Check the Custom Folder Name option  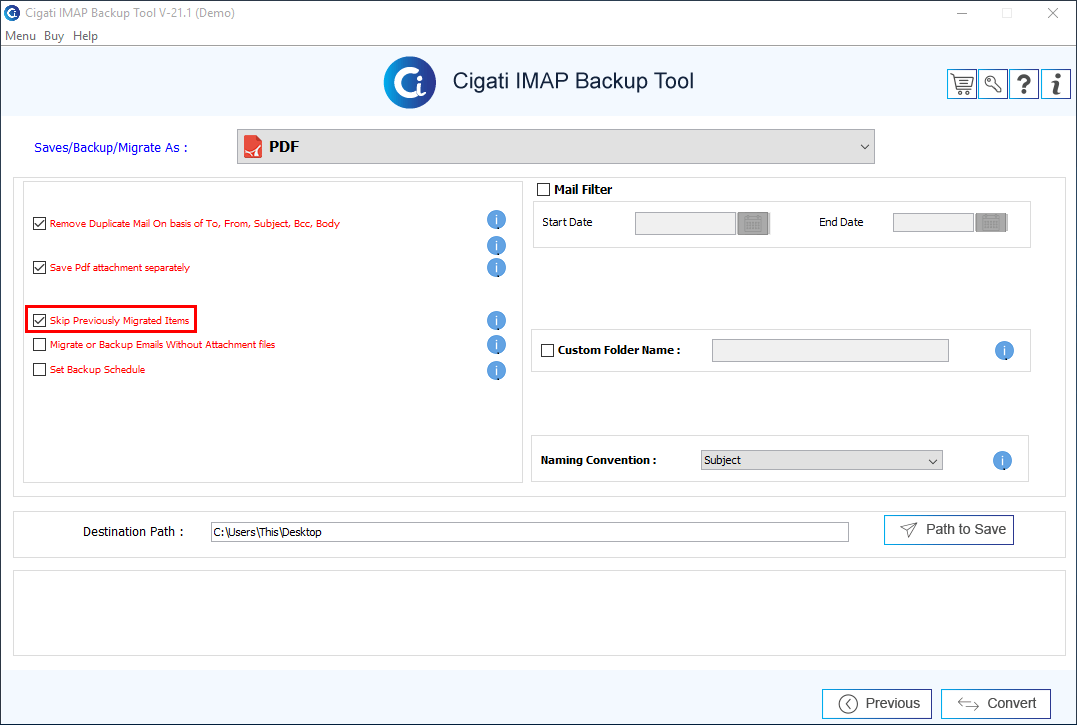[x=547, y=351]
